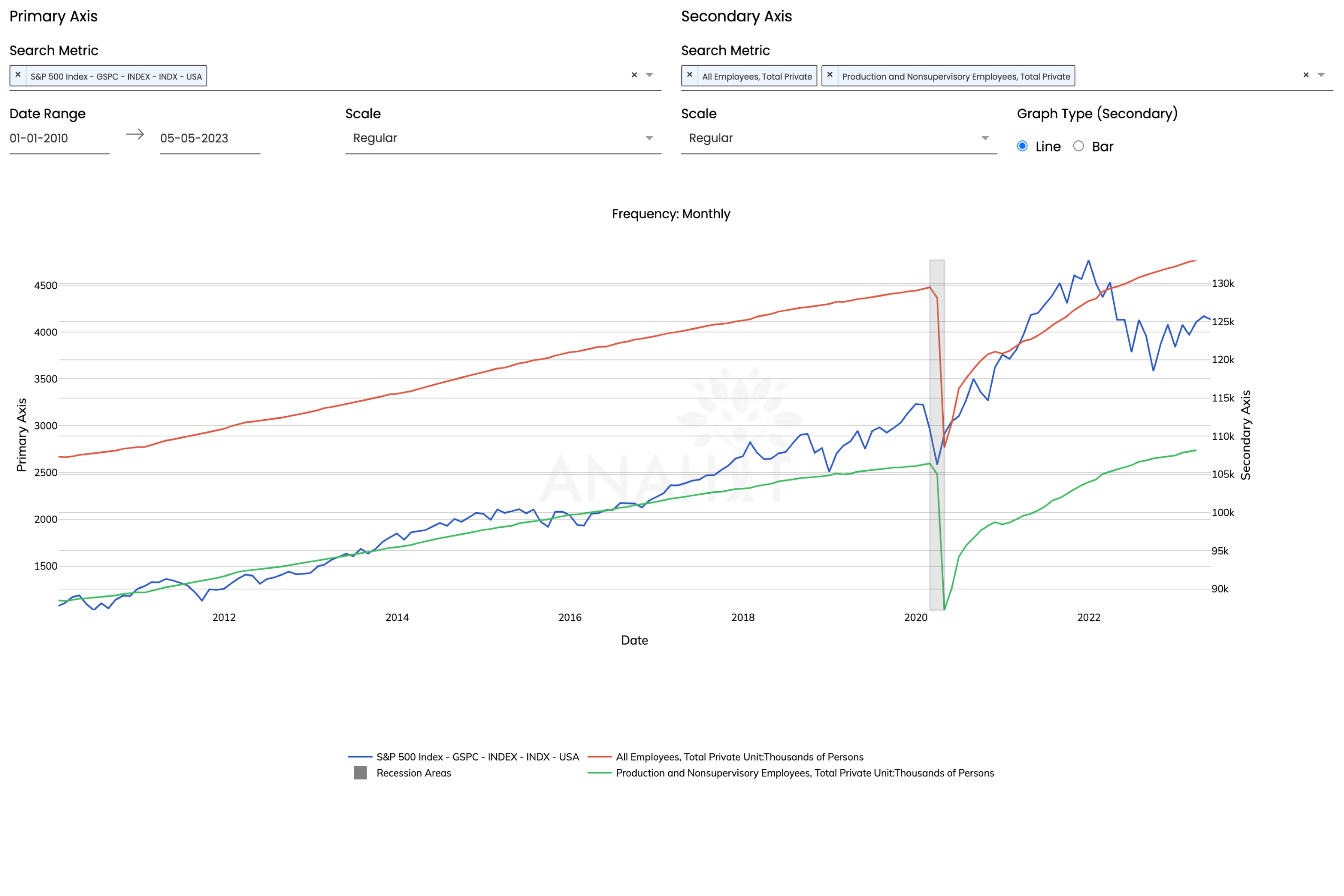The image size is (1344, 896).
Task: Select Line graph type
Action: pos(1022,146)
